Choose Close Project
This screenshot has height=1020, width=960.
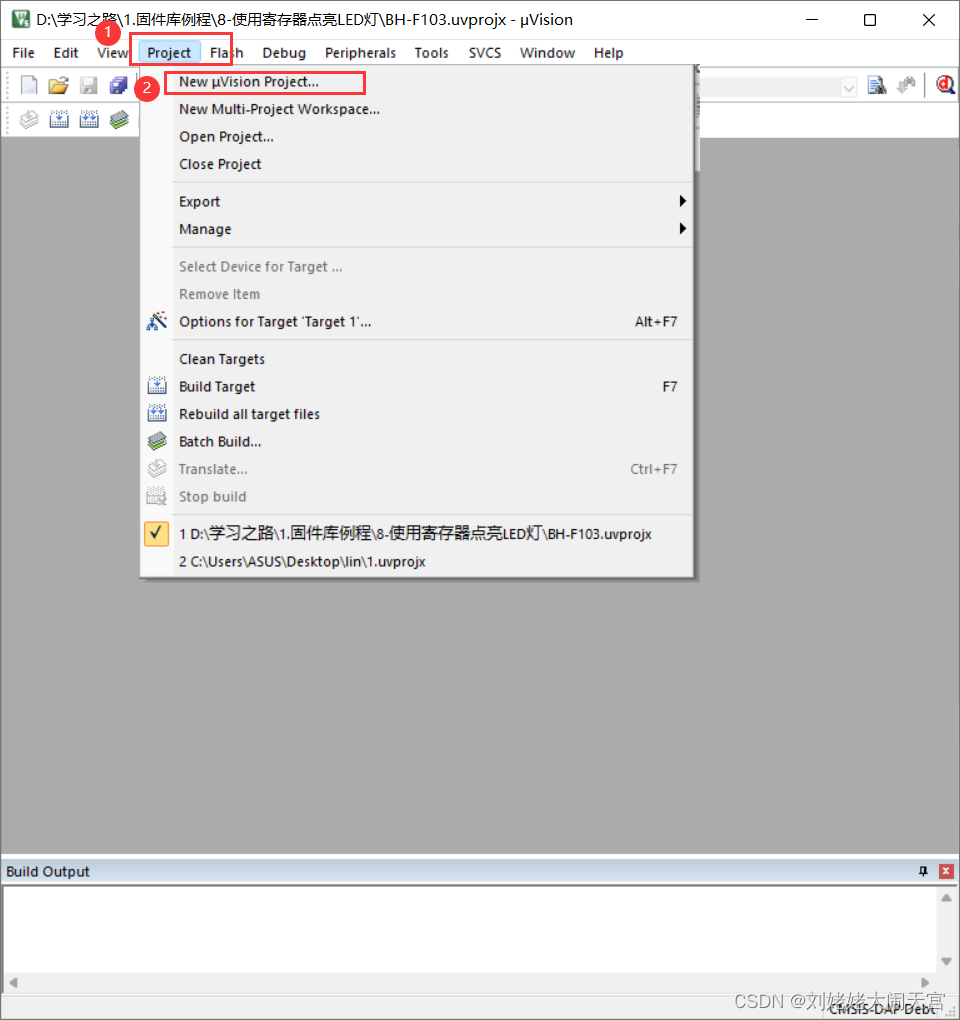point(416,164)
